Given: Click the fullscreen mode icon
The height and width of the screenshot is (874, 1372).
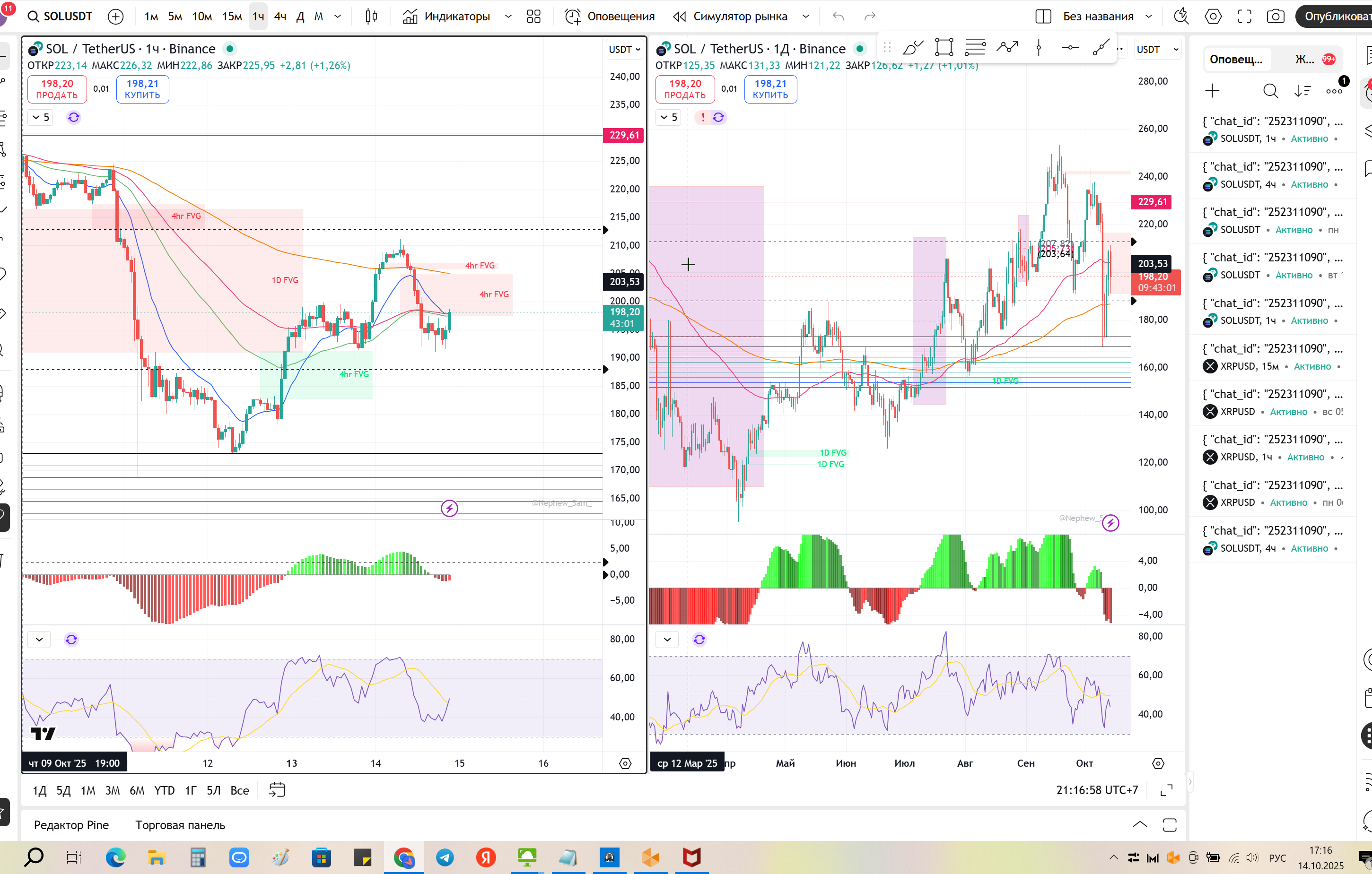Looking at the screenshot, I should pyautogui.click(x=1244, y=17).
